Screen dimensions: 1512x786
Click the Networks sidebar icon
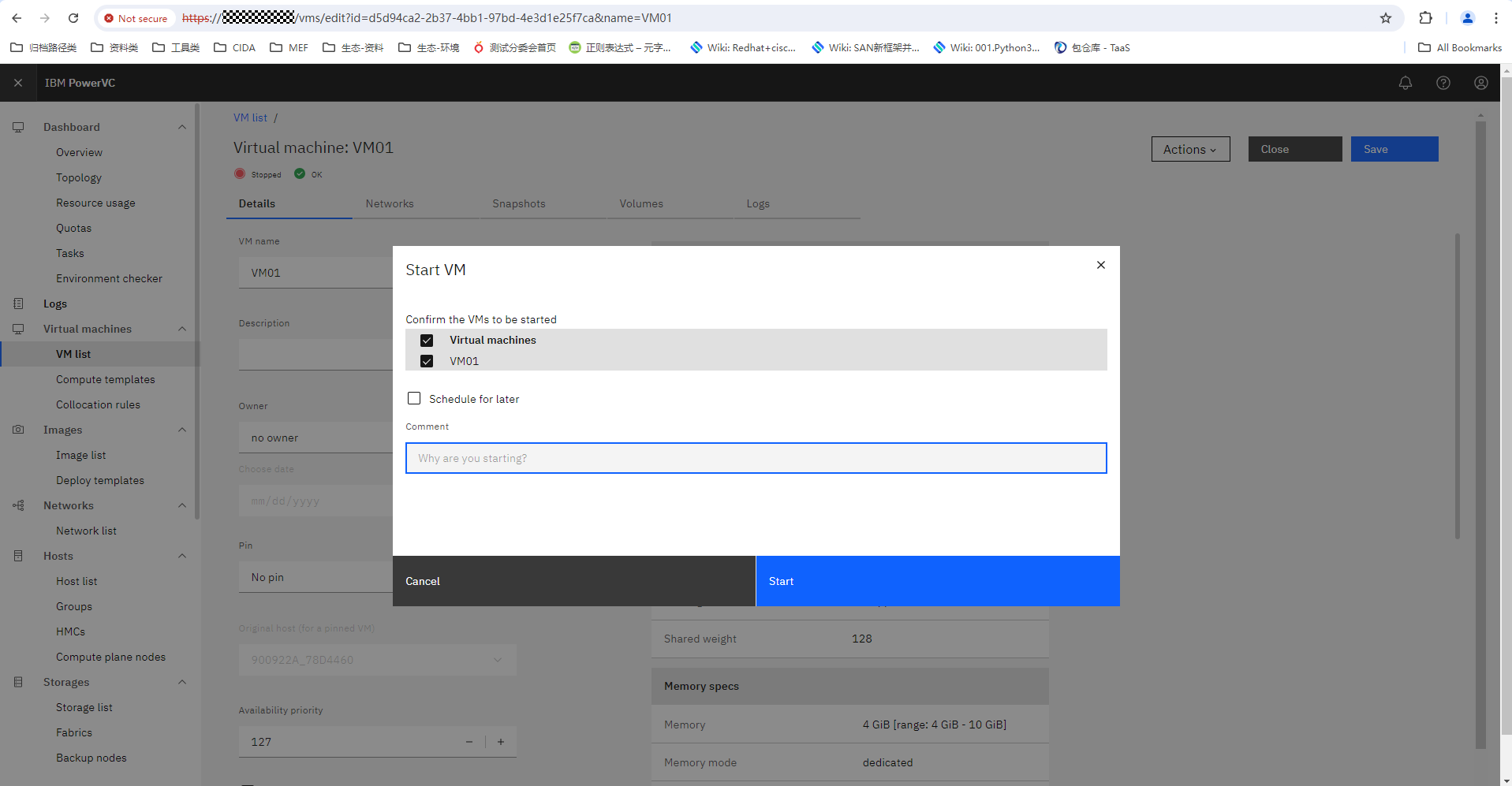18,505
